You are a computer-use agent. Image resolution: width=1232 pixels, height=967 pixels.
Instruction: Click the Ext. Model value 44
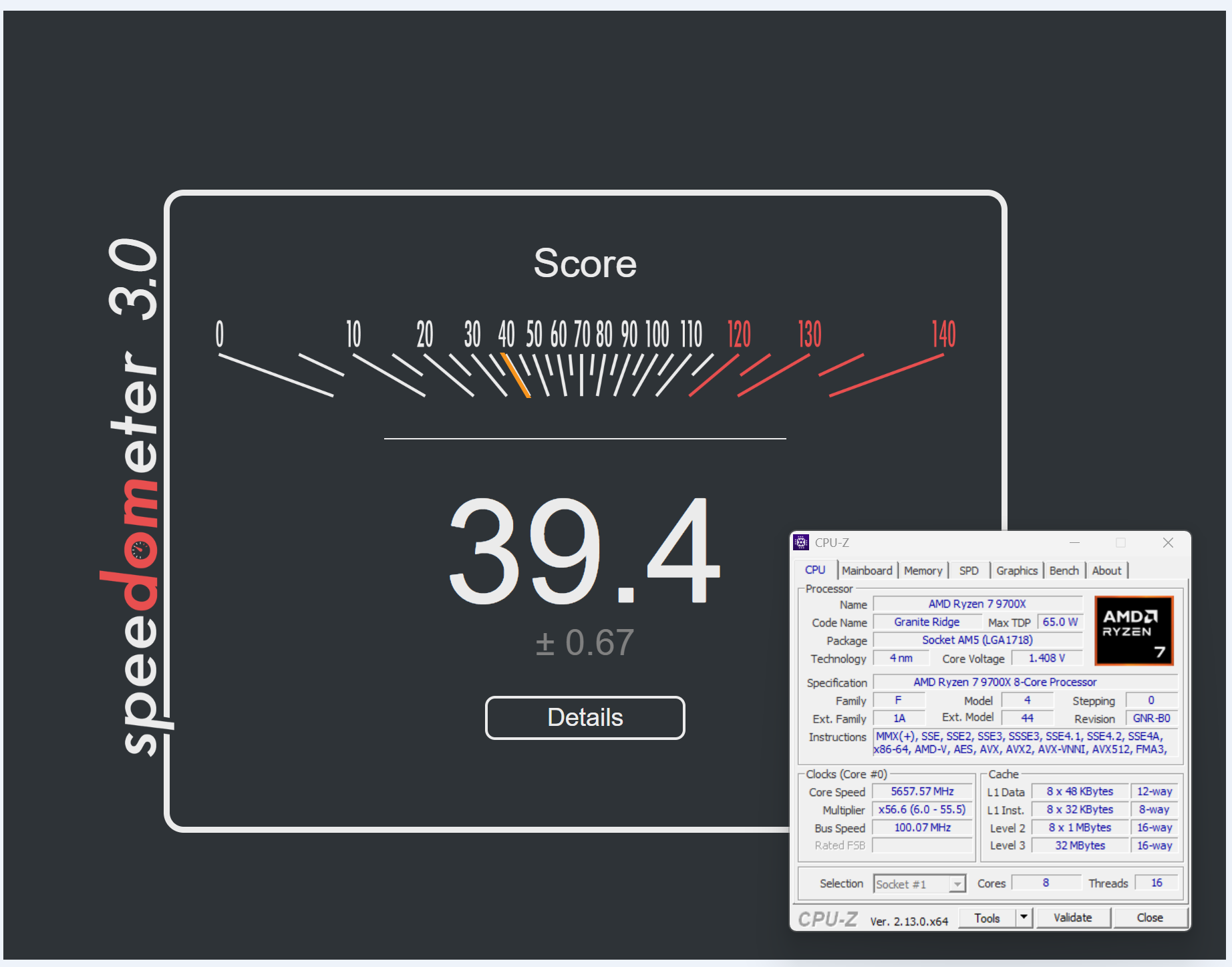(1028, 718)
